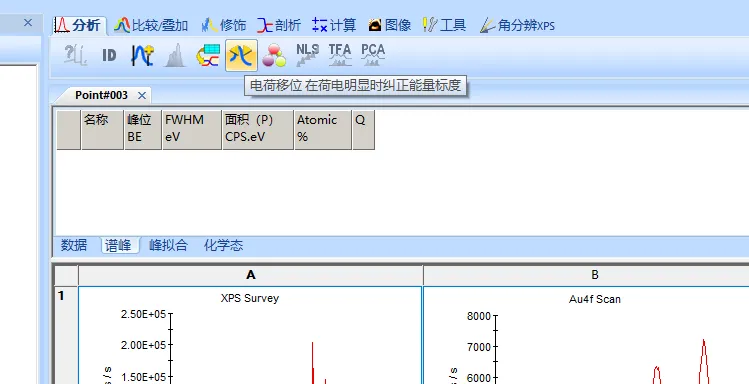
Task: Open the 计算 ribbon tab
Action: coord(334,25)
